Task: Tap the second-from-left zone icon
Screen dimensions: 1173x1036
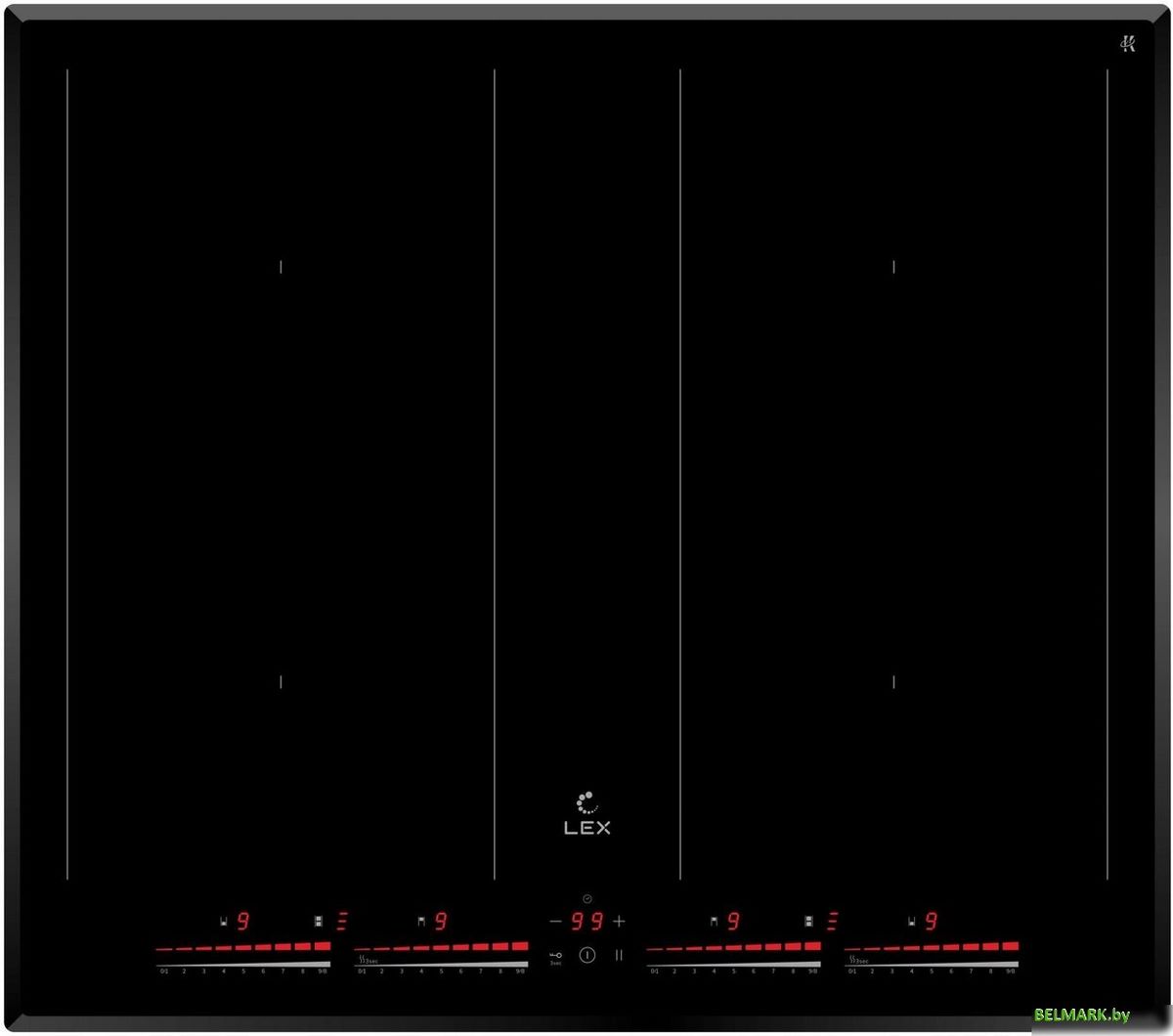Action: [420, 921]
